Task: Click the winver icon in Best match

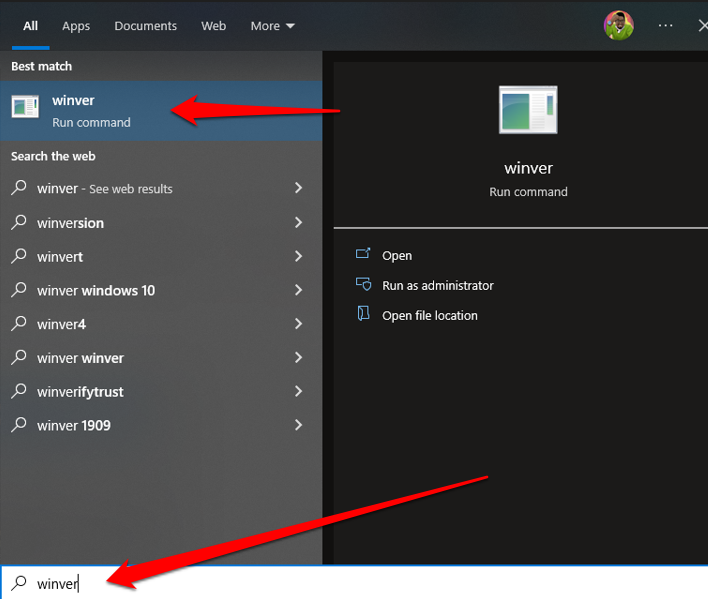Action: coord(25,107)
